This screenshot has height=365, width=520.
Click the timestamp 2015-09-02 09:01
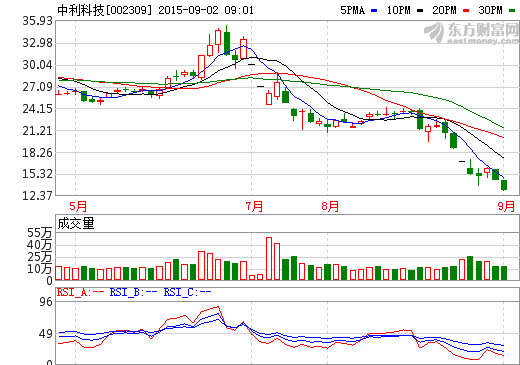pos(206,10)
